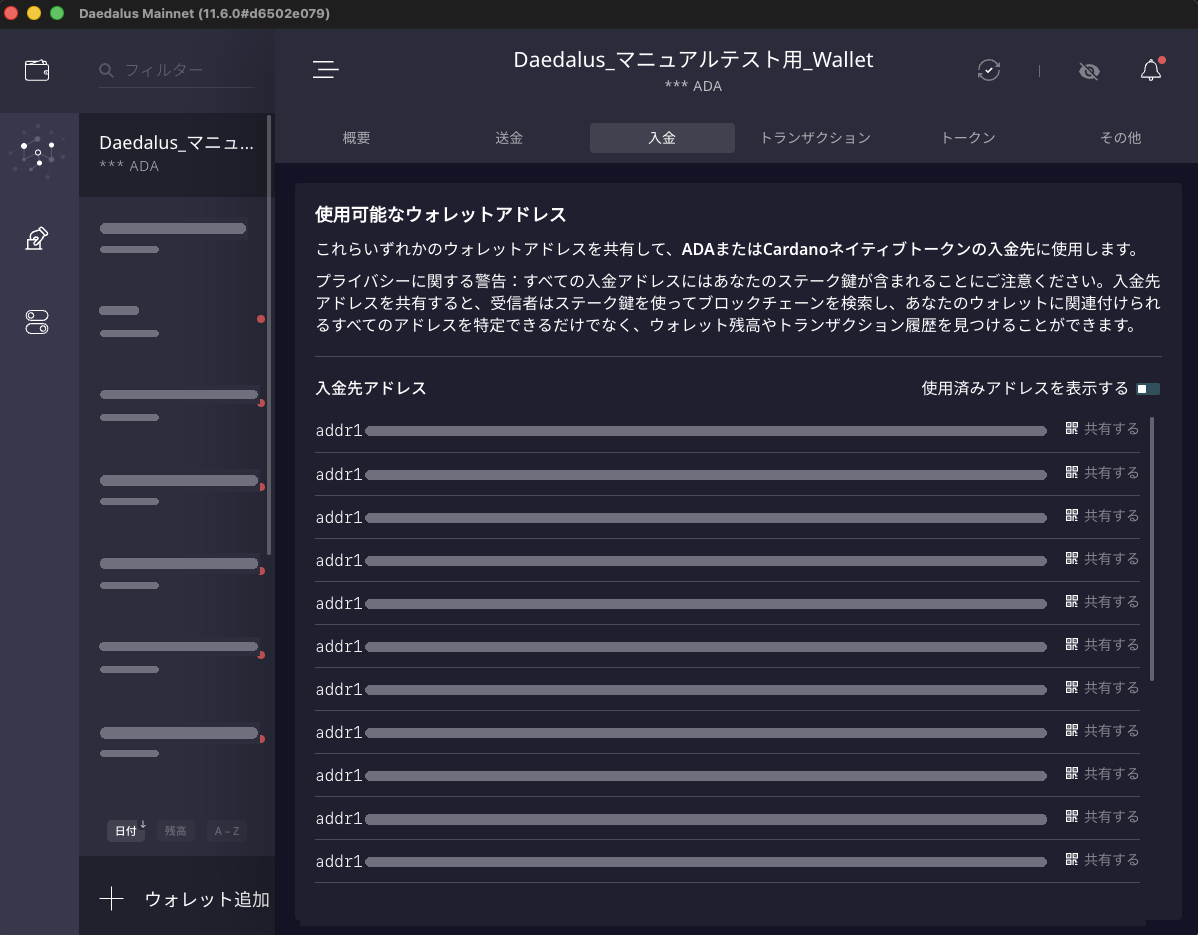
Task: Open the トランザクション tab
Action: [x=815, y=138]
